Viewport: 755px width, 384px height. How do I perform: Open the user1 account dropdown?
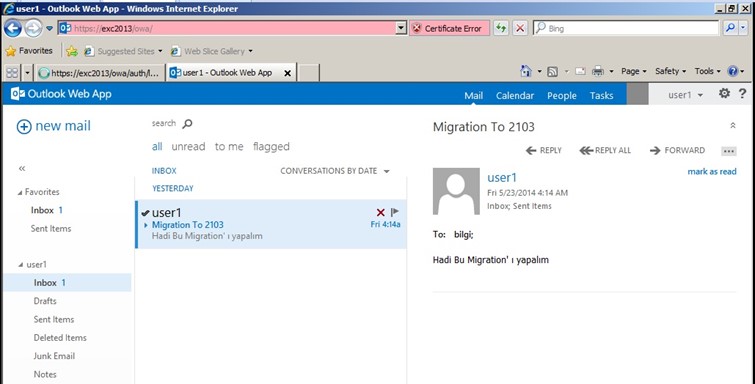[685, 95]
